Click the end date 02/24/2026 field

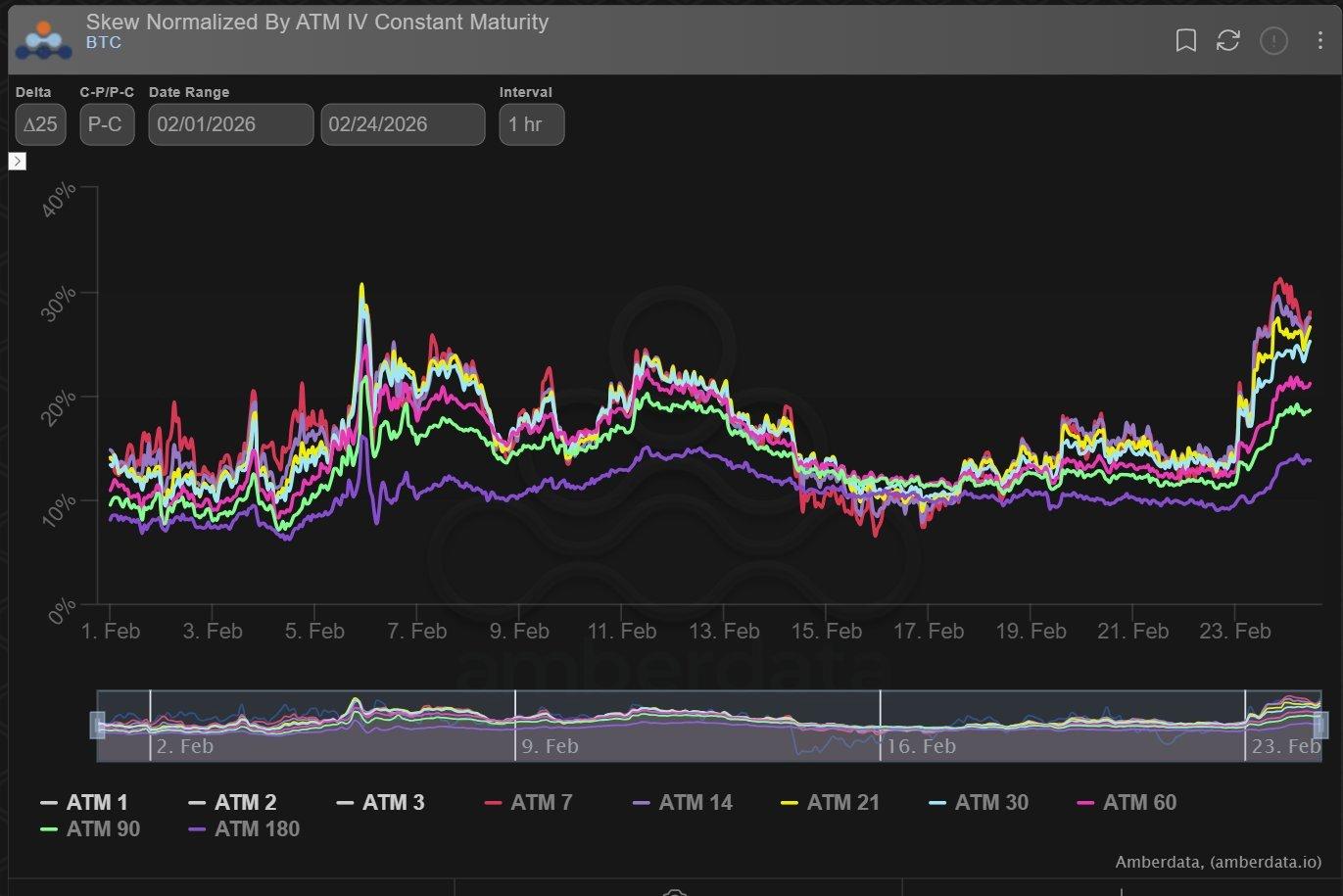[x=403, y=124]
